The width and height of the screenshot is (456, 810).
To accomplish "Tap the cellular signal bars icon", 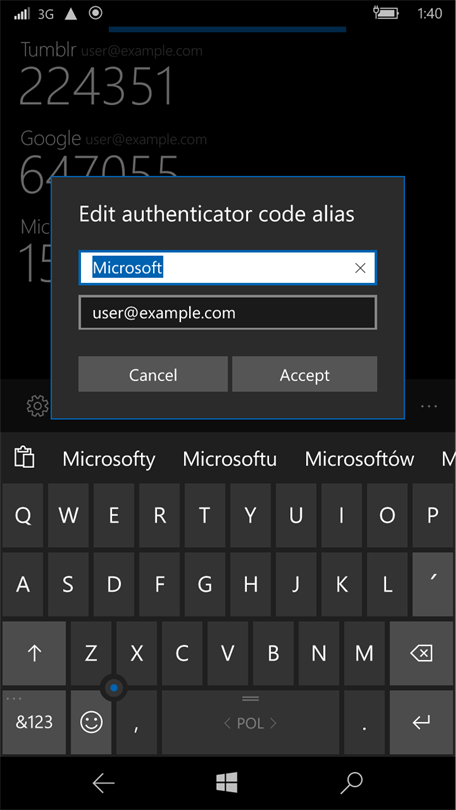I will click(22, 13).
